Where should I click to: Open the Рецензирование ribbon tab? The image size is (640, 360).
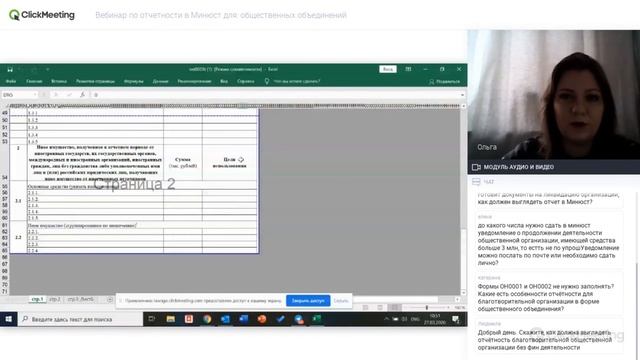[194, 81]
